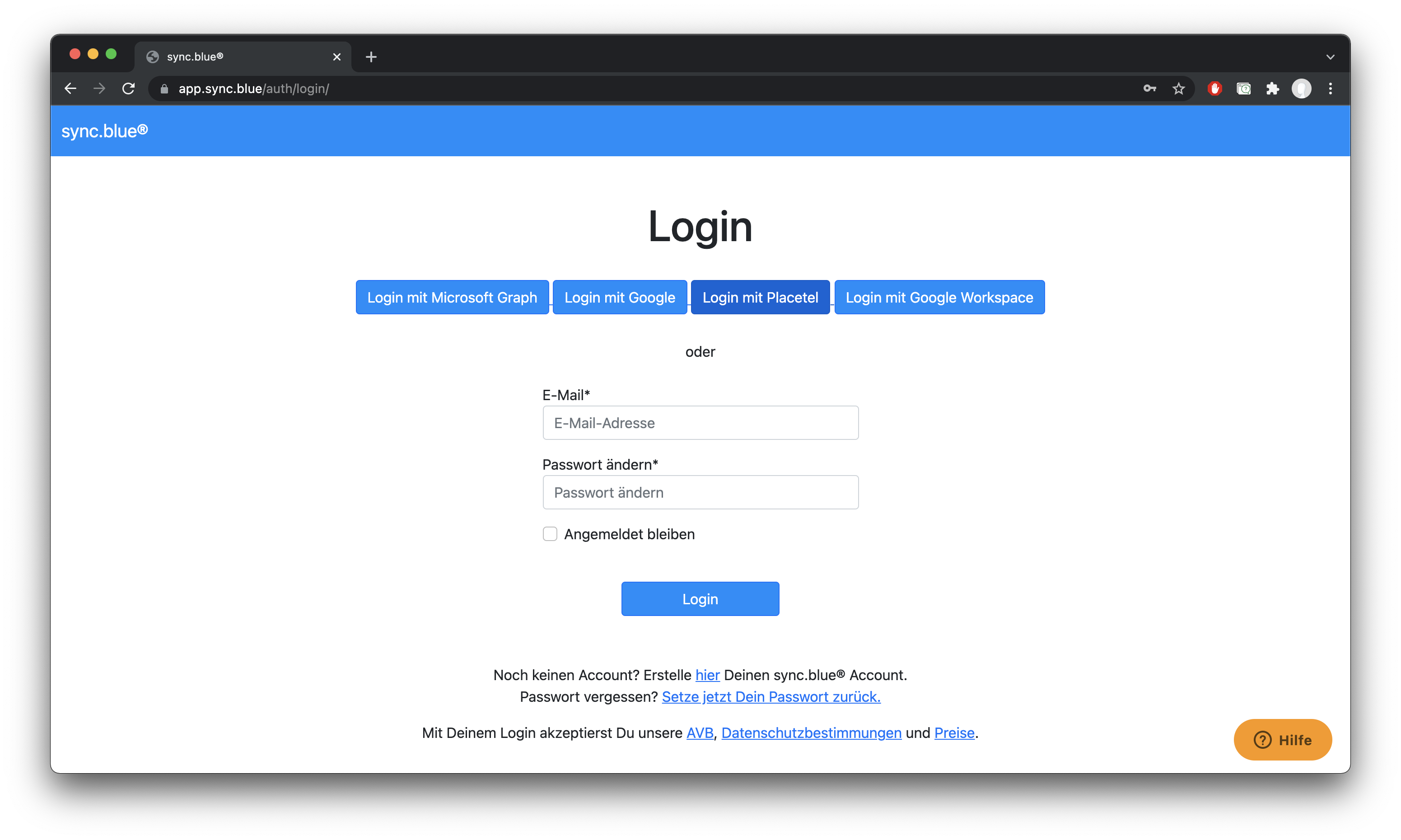Go back using the browser back arrow
Image resolution: width=1401 pixels, height=840 pixels.
pos(70,89)
